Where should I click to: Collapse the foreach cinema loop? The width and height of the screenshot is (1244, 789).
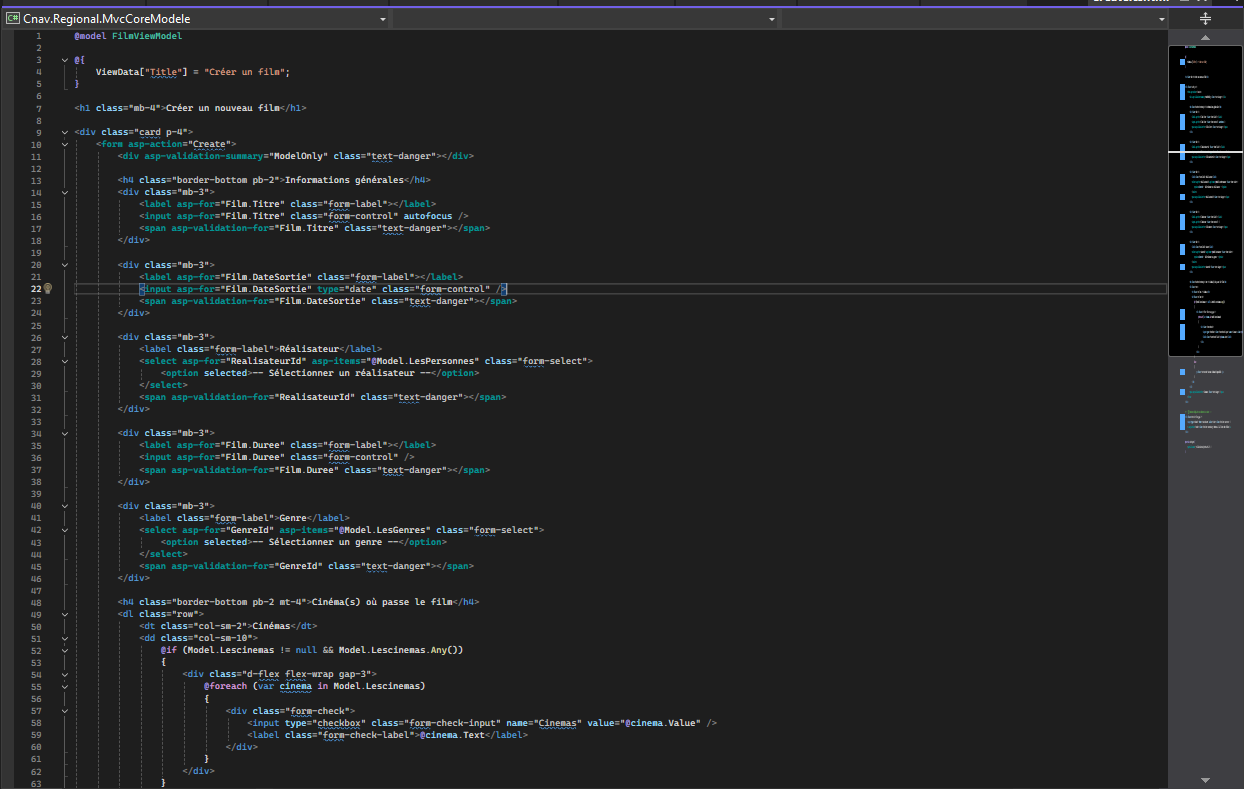[64, 686]
